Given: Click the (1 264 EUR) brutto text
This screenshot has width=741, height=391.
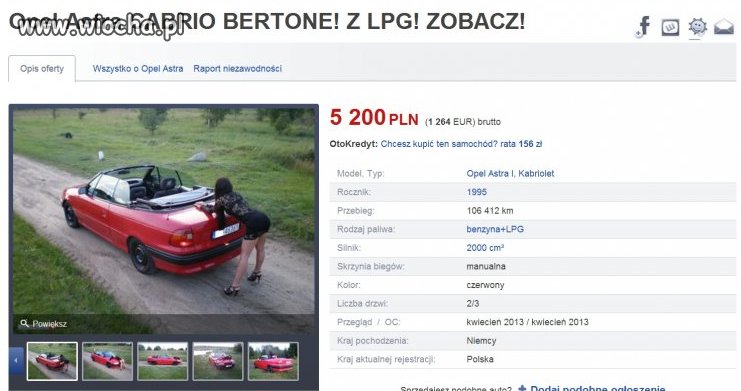Looking at the screenshot, I should pos(463,122).
